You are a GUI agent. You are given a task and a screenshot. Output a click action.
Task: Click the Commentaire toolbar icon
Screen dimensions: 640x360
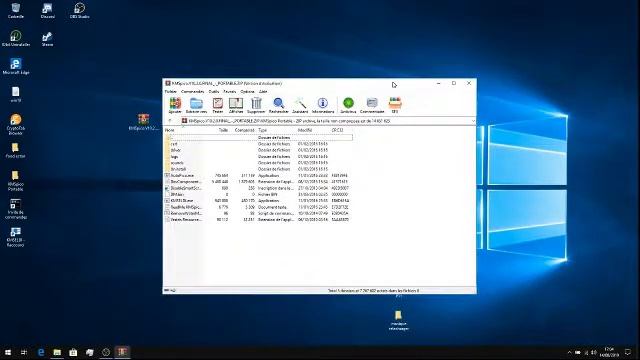[372, 105]
